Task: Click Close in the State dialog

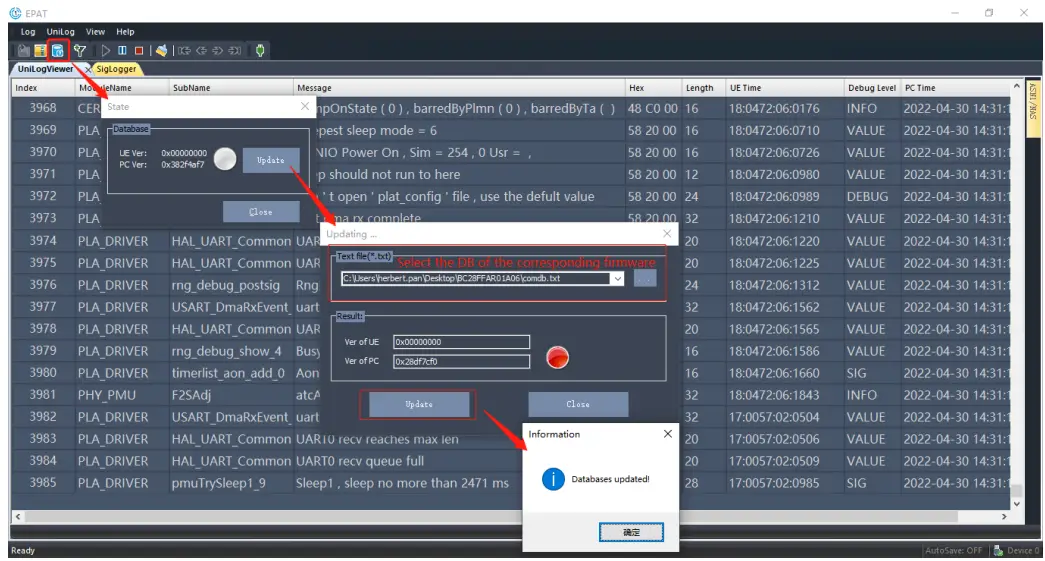Action: tap(261, 212)
